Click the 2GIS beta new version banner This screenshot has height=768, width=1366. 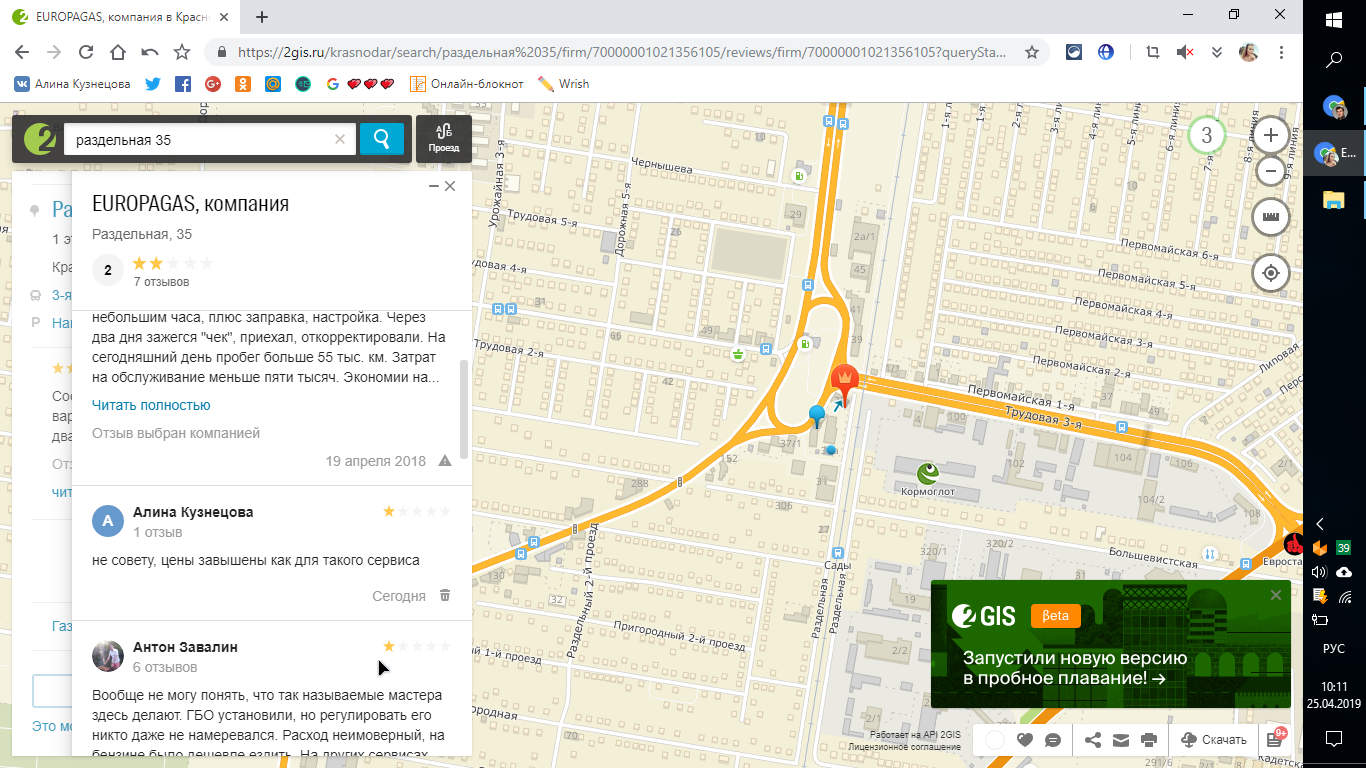point(1110,644)
